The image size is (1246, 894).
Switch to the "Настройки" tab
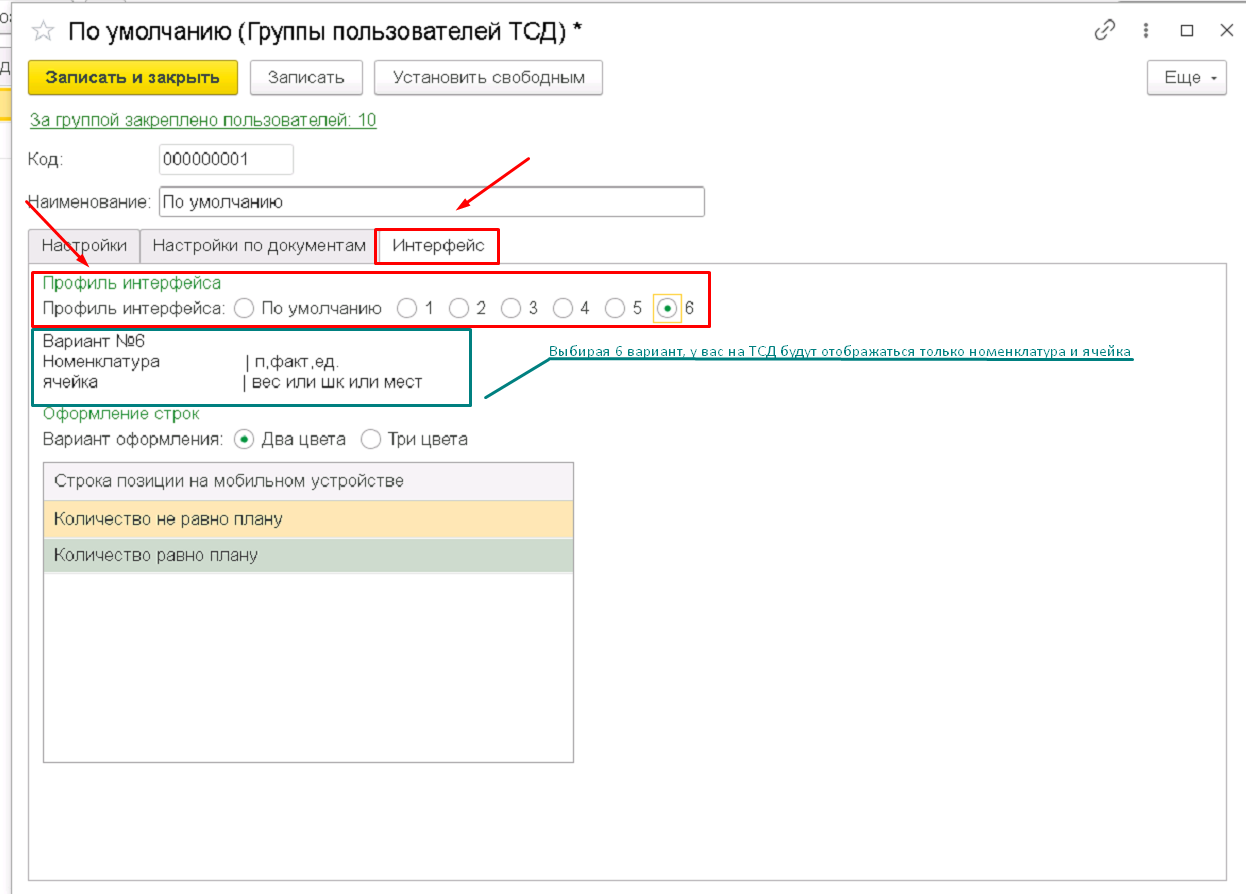point(84,246)
